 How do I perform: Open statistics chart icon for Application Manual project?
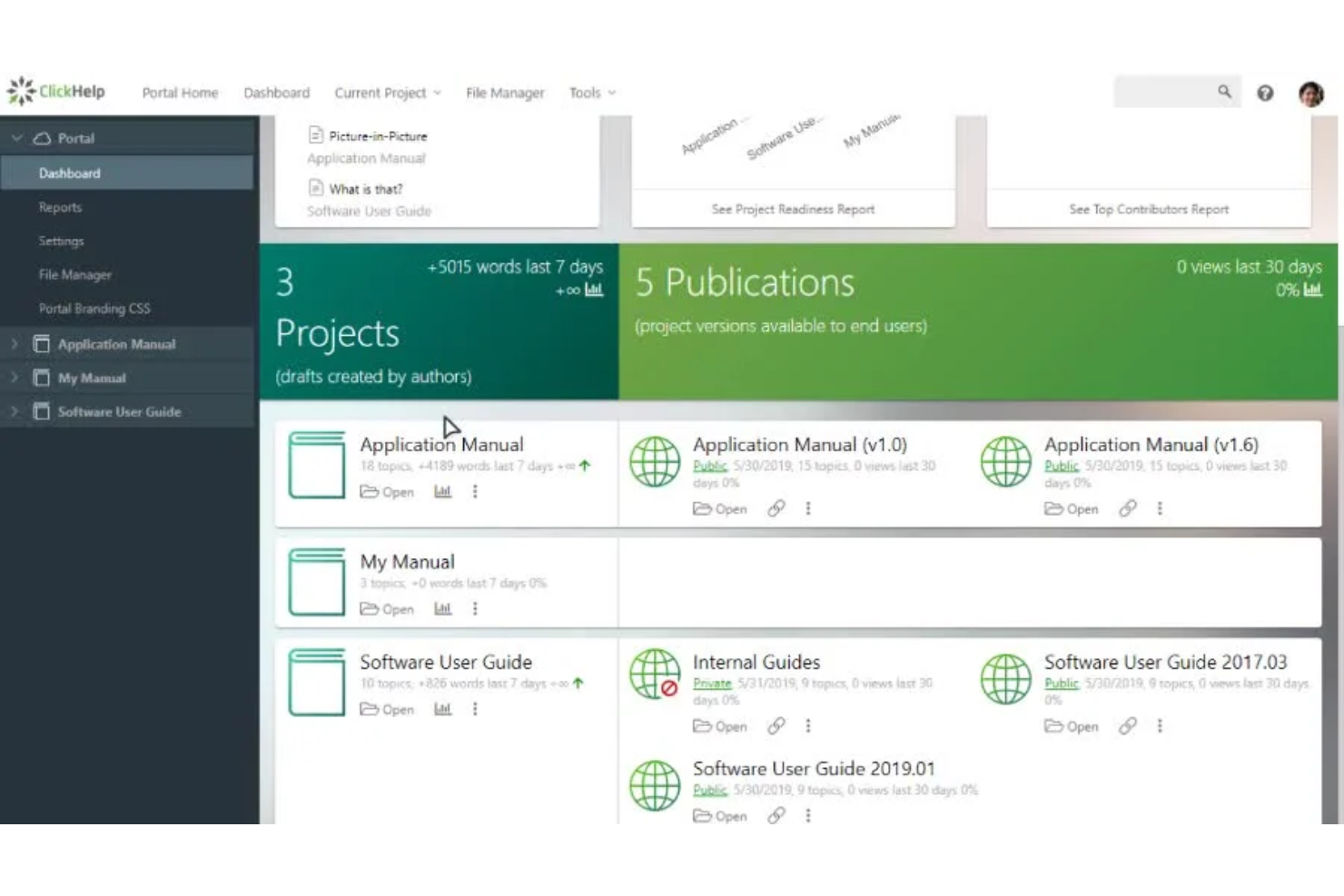(x=442, y=491)
